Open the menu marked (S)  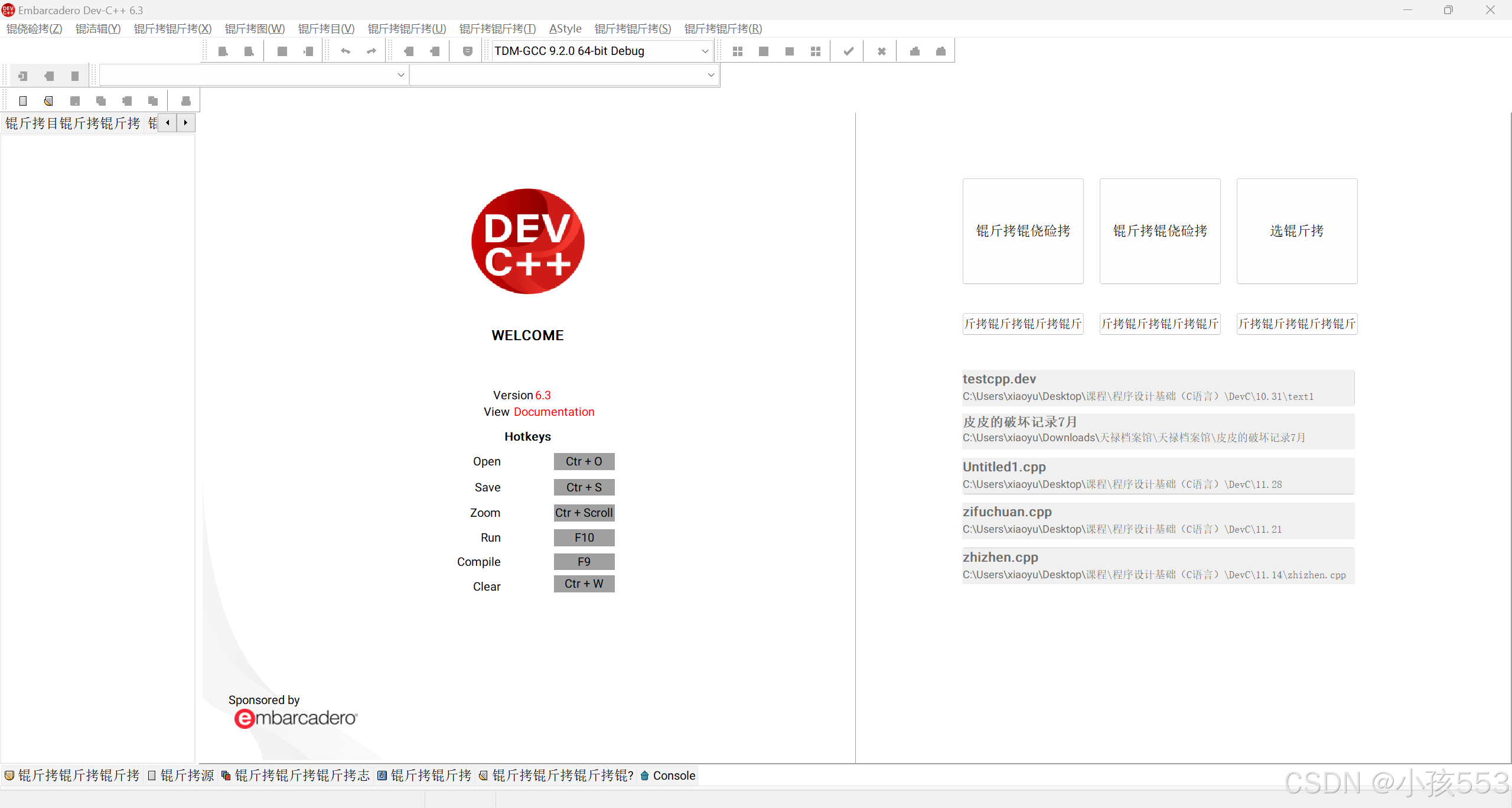[633, 29]
